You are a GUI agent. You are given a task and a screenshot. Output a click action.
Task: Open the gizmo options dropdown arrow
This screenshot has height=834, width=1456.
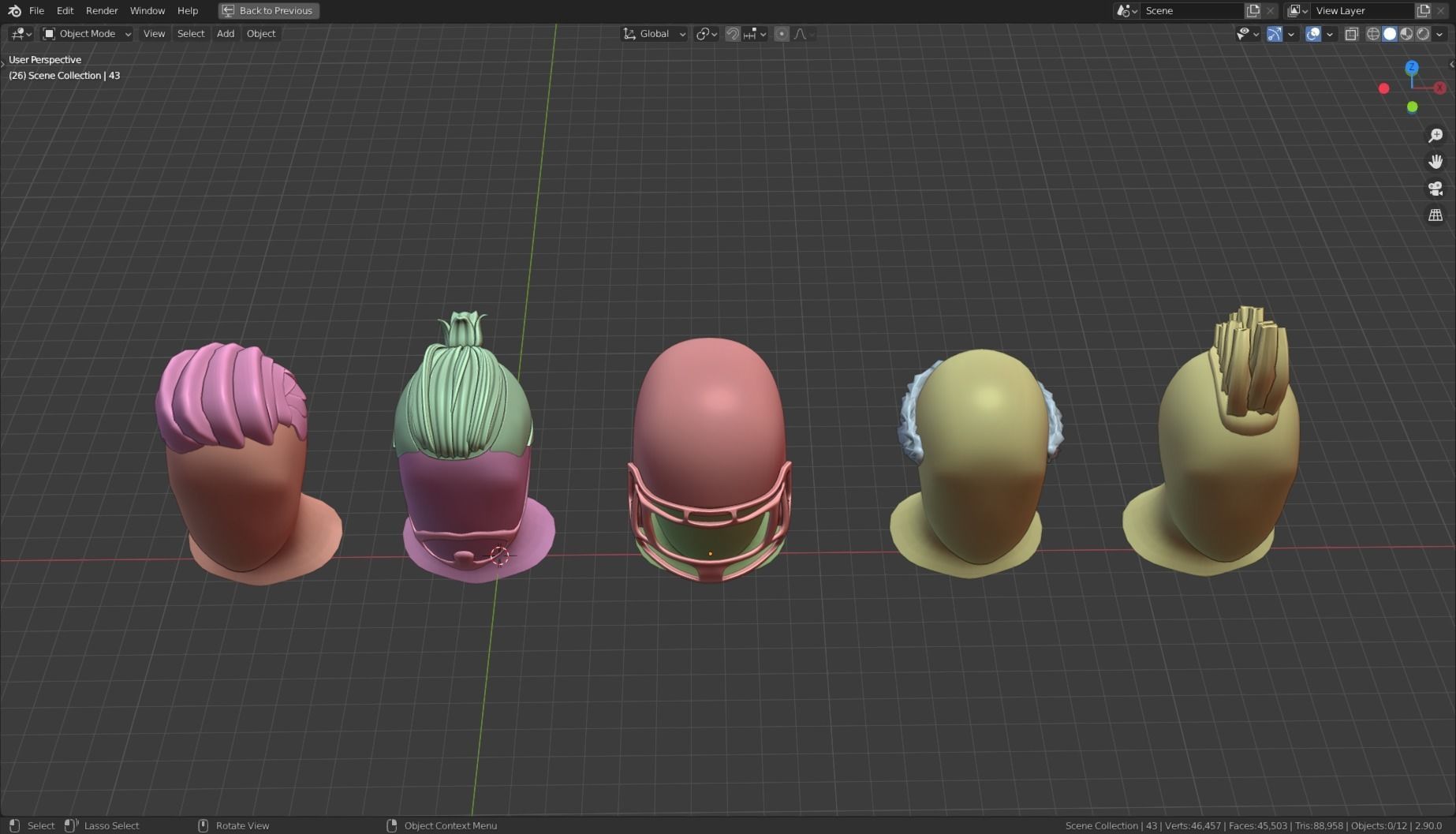point(1291,34)
